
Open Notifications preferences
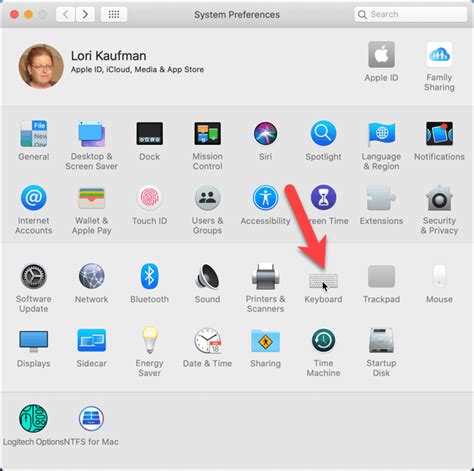(439, 134)
